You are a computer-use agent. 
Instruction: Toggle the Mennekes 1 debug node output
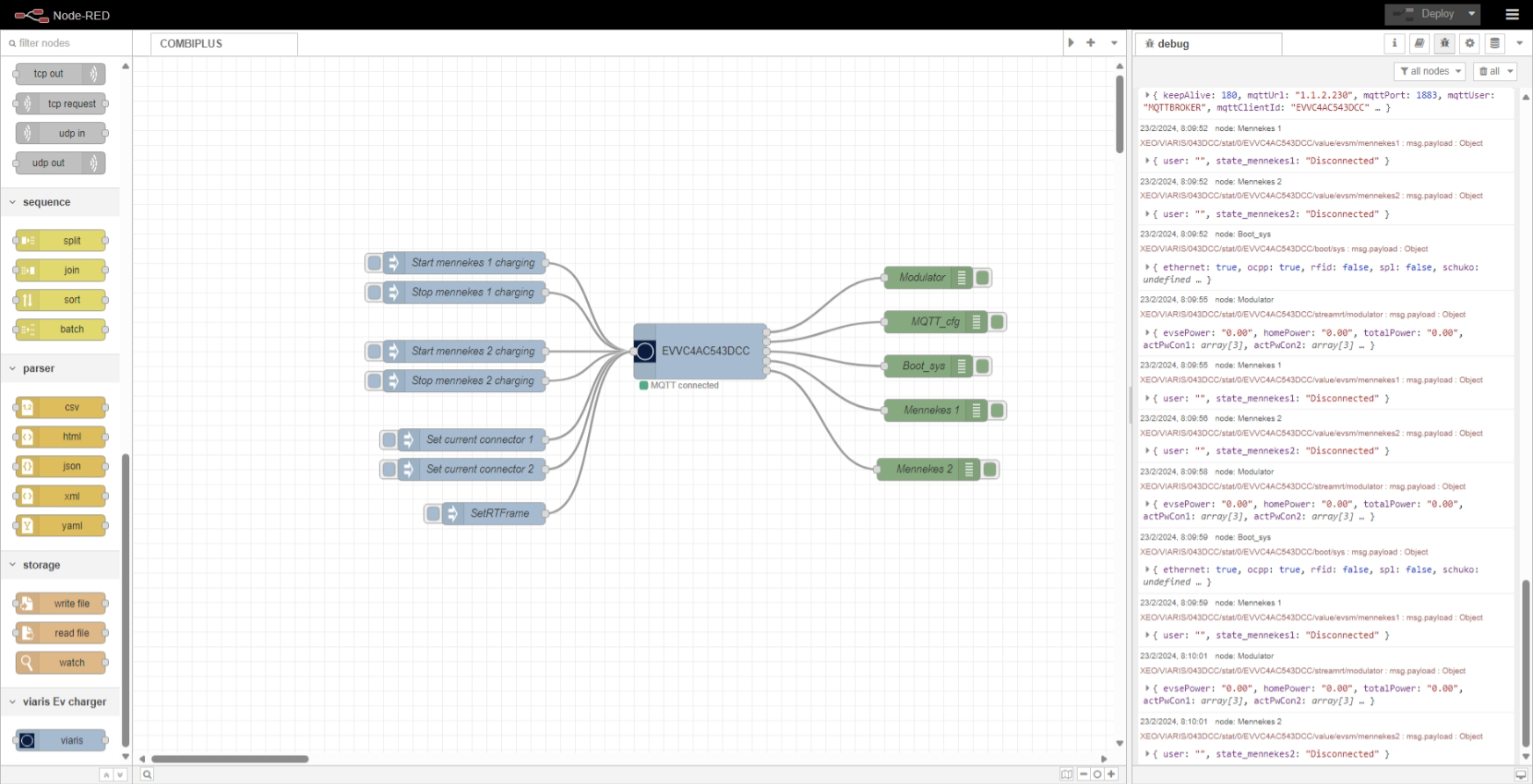[x=997, y=410]
